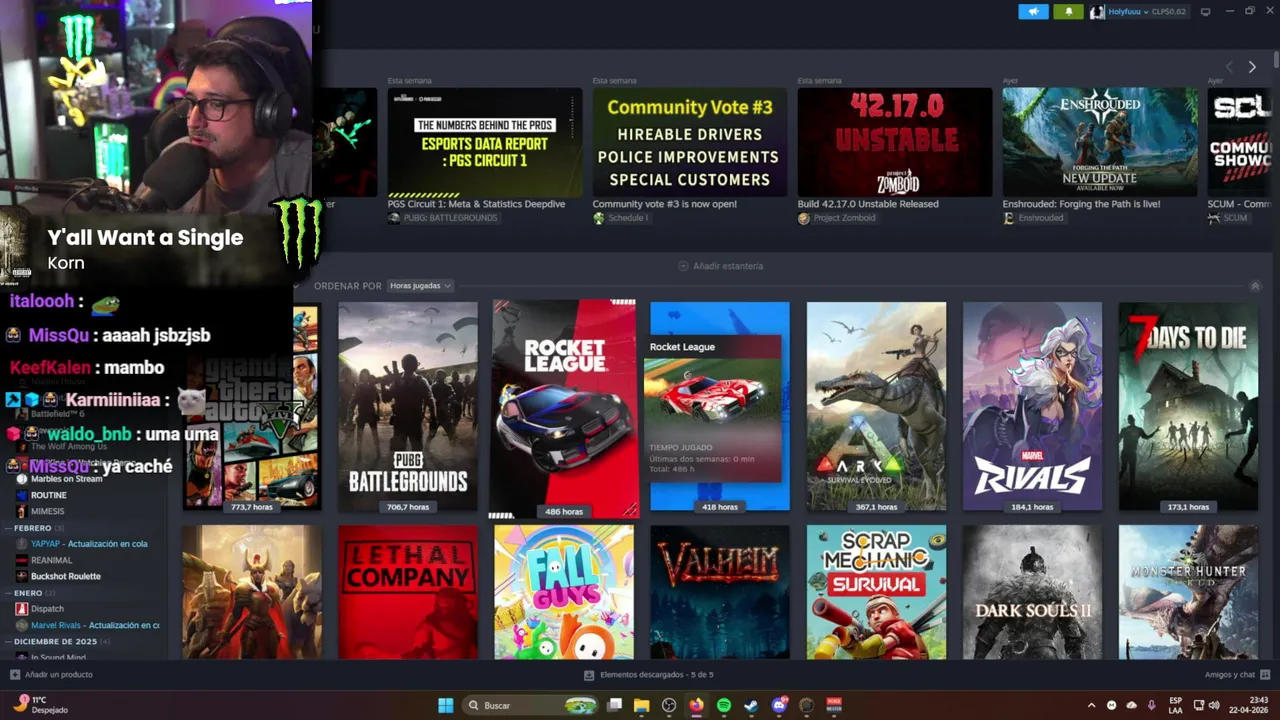The image size is (1280, 720).
Task: Click the 11°C Despejado weather widget
Action: pos(40,705)
